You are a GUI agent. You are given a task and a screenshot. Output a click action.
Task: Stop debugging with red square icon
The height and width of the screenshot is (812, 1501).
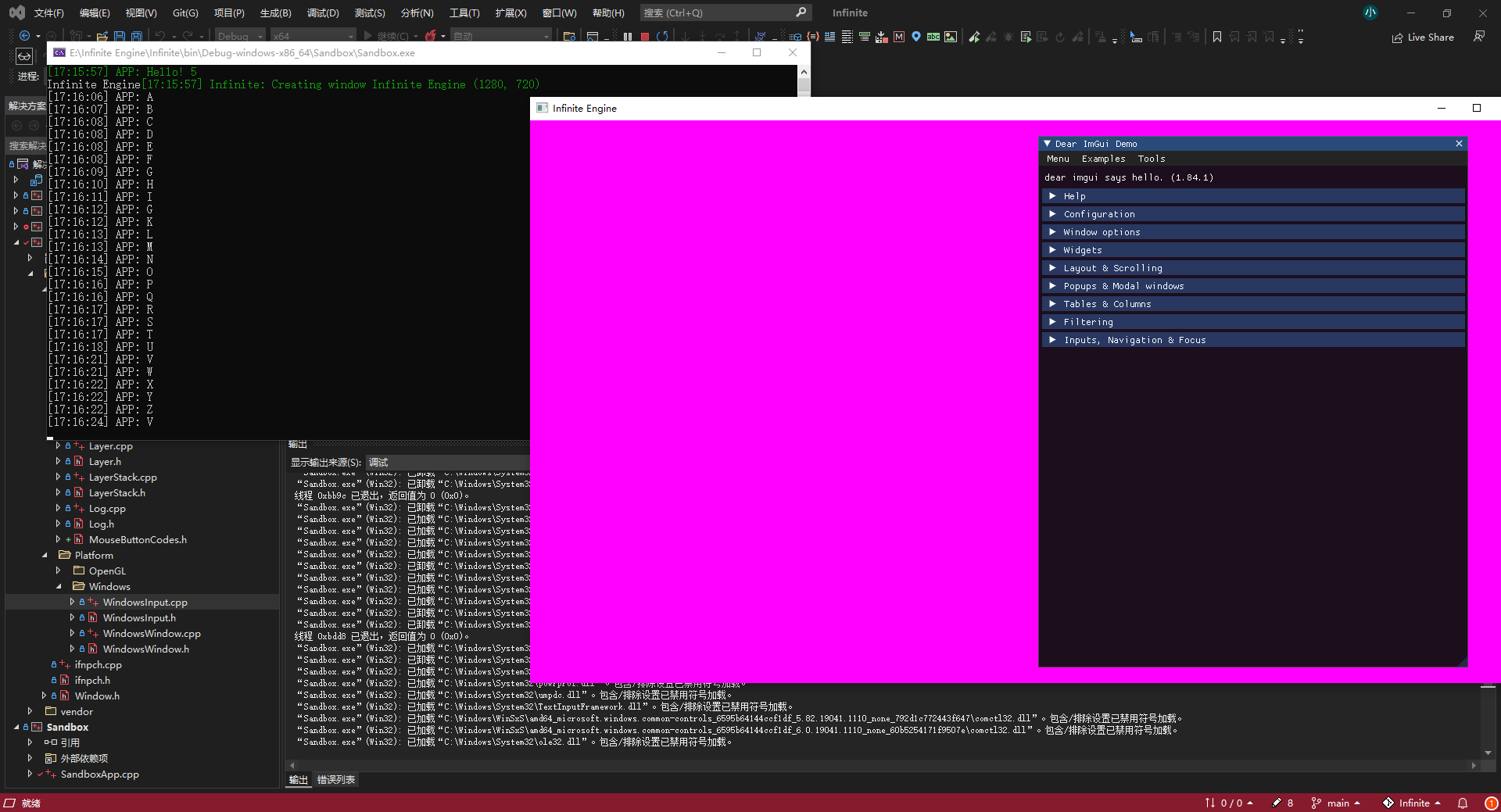[x=645, y=37]
